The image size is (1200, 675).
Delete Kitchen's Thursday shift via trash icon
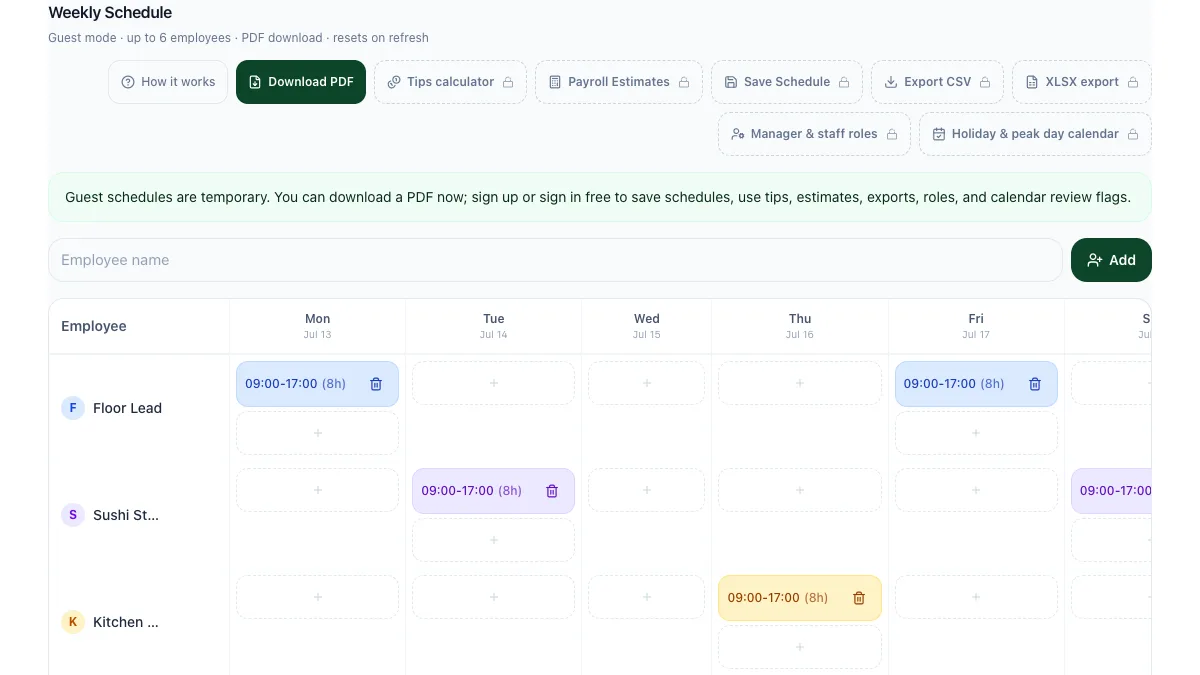click(x=858, y=598)
